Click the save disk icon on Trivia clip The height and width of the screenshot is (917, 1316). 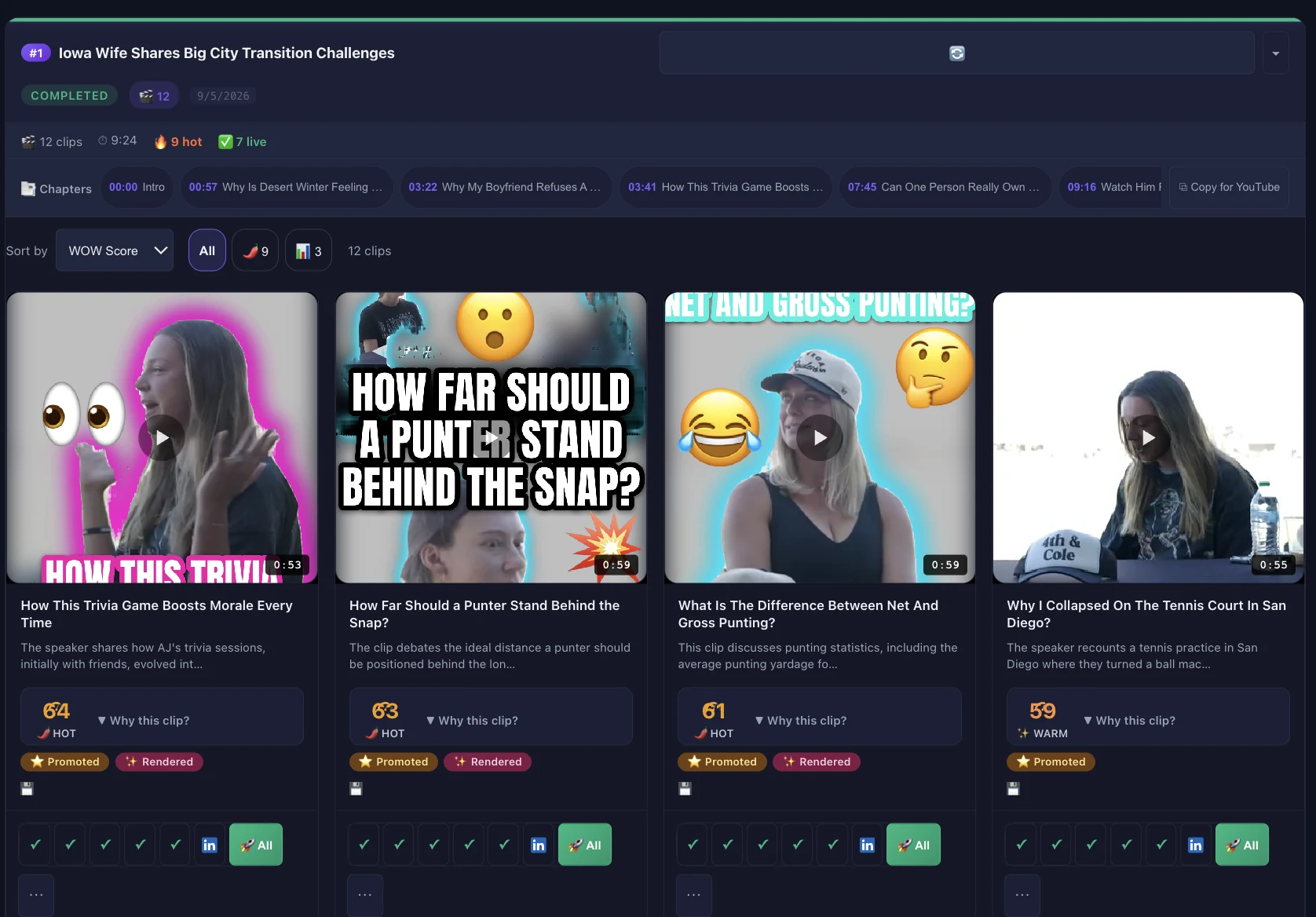(27, 788)
